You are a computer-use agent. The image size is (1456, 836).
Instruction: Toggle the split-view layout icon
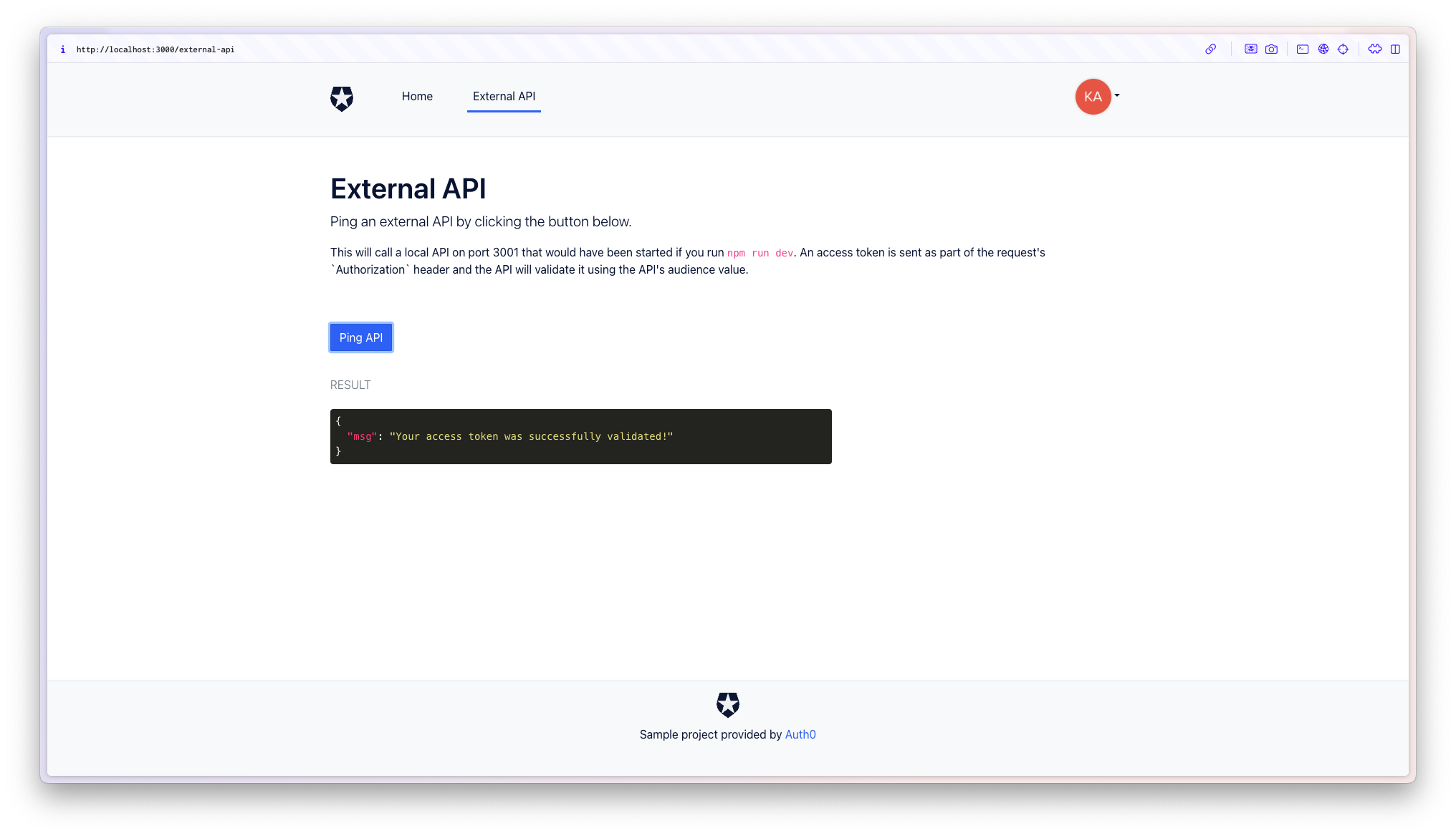[x=1395, y=49]
